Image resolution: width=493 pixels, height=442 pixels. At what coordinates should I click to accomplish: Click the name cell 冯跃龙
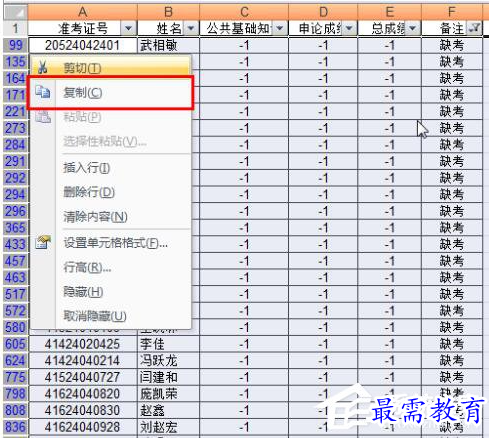coord(168,361)
